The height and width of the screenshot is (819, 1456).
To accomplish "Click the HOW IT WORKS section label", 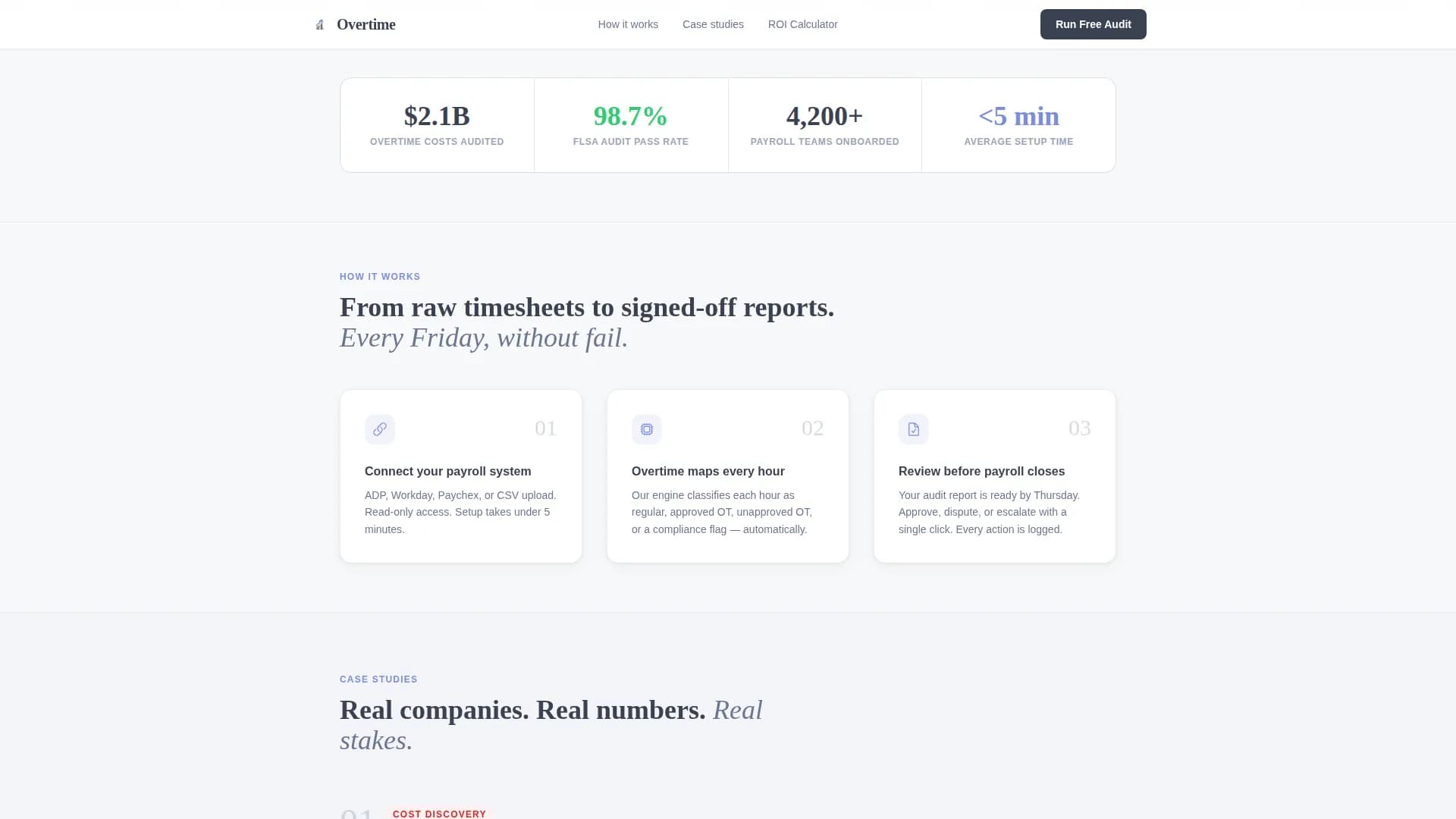I will click(380, 277).
